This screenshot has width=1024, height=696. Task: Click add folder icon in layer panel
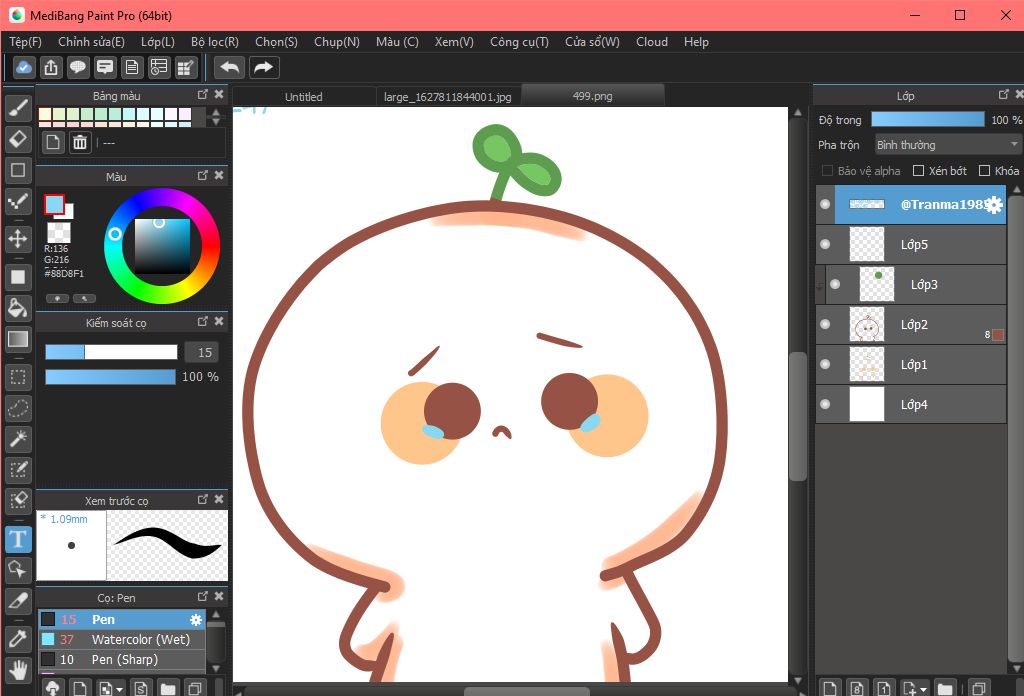(x=944, y=688)
